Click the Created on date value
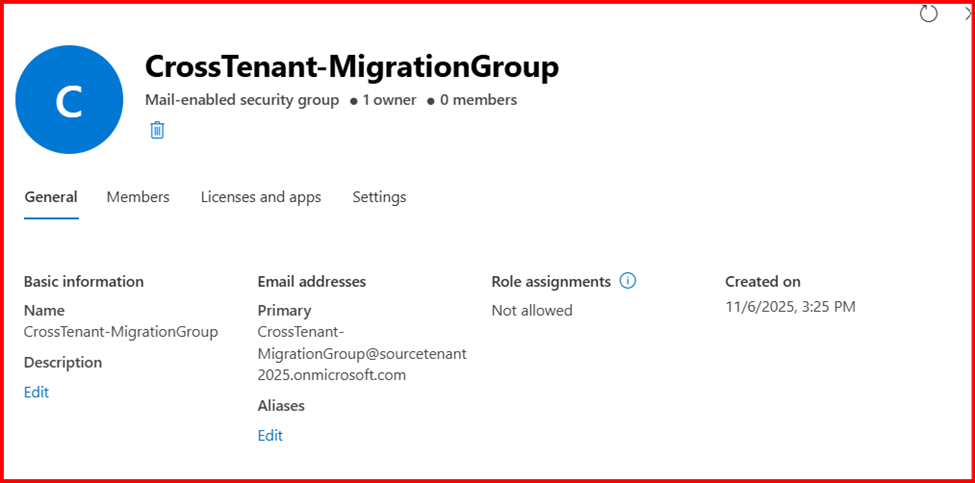 coord(790,307)
